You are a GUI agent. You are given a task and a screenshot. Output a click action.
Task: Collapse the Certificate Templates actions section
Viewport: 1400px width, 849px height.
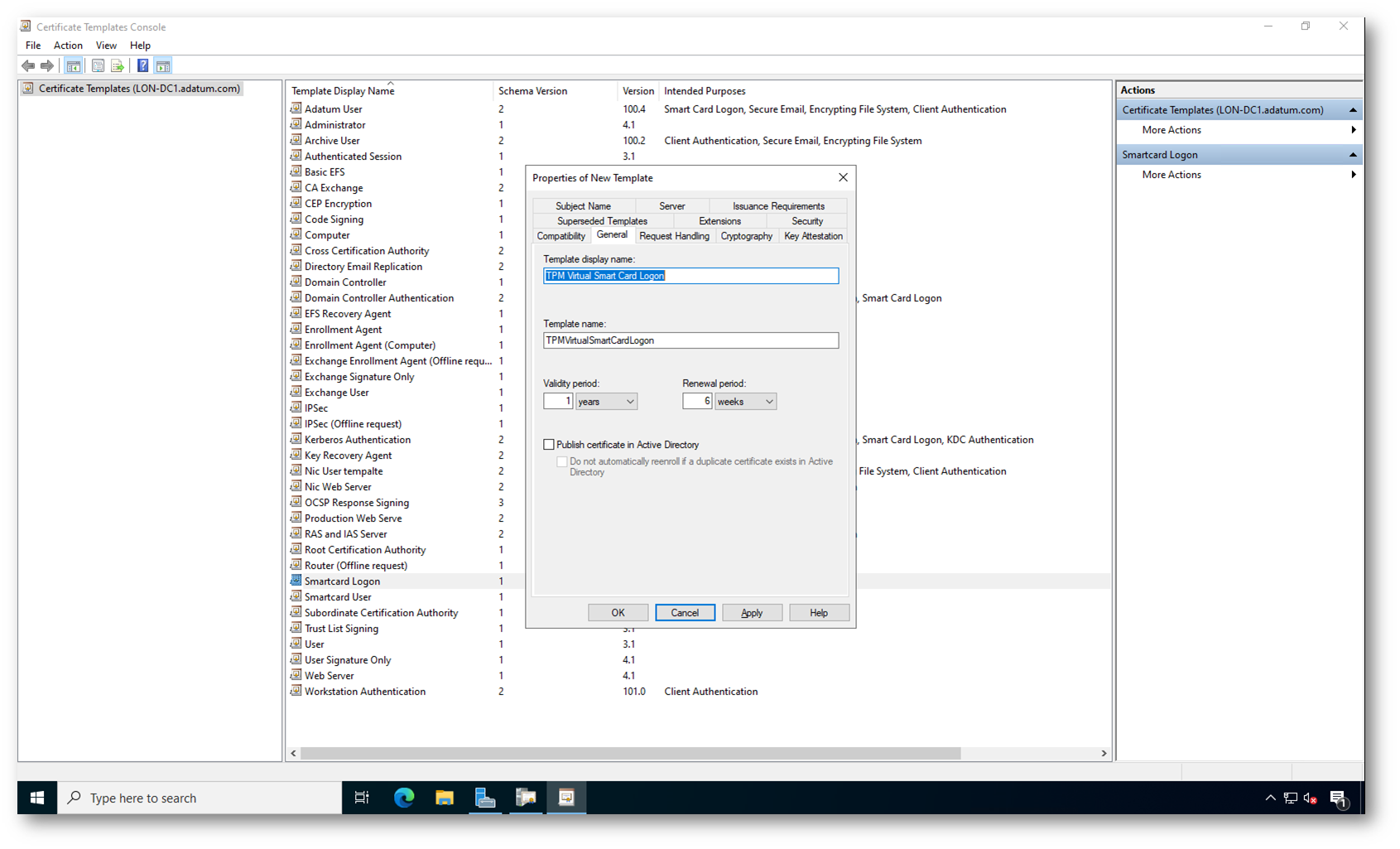[1353, 110]
